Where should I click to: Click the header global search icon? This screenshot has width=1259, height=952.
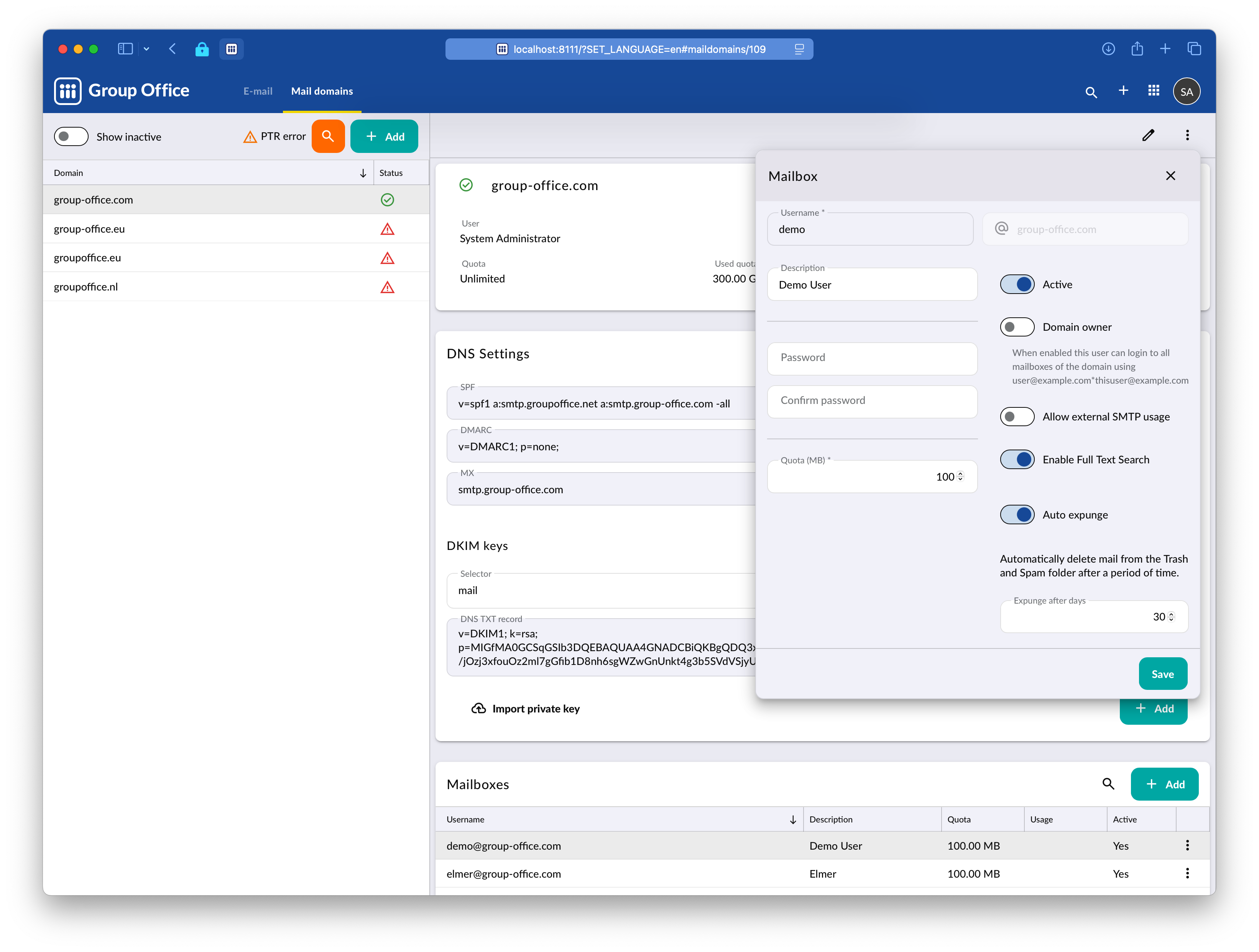tap(1091, 92)
